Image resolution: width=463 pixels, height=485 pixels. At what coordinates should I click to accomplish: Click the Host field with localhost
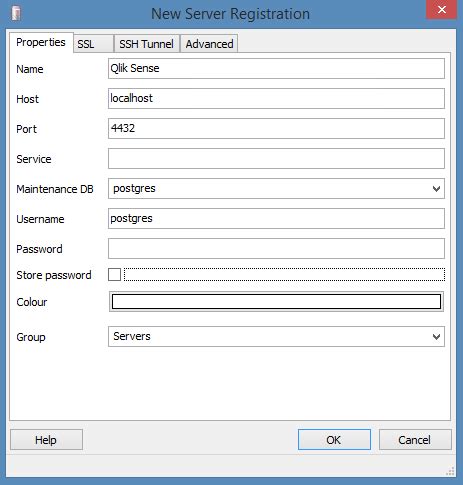point(276,98)
